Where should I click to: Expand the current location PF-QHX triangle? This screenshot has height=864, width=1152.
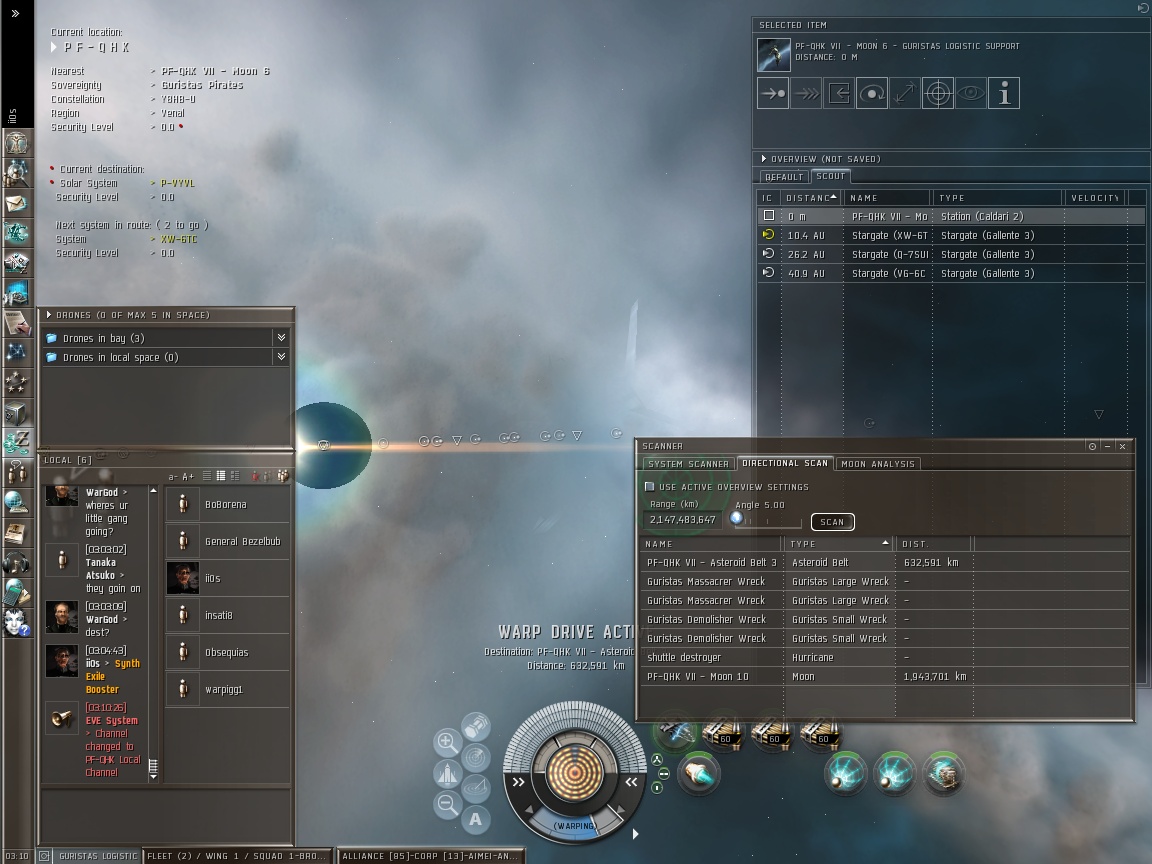54,47
